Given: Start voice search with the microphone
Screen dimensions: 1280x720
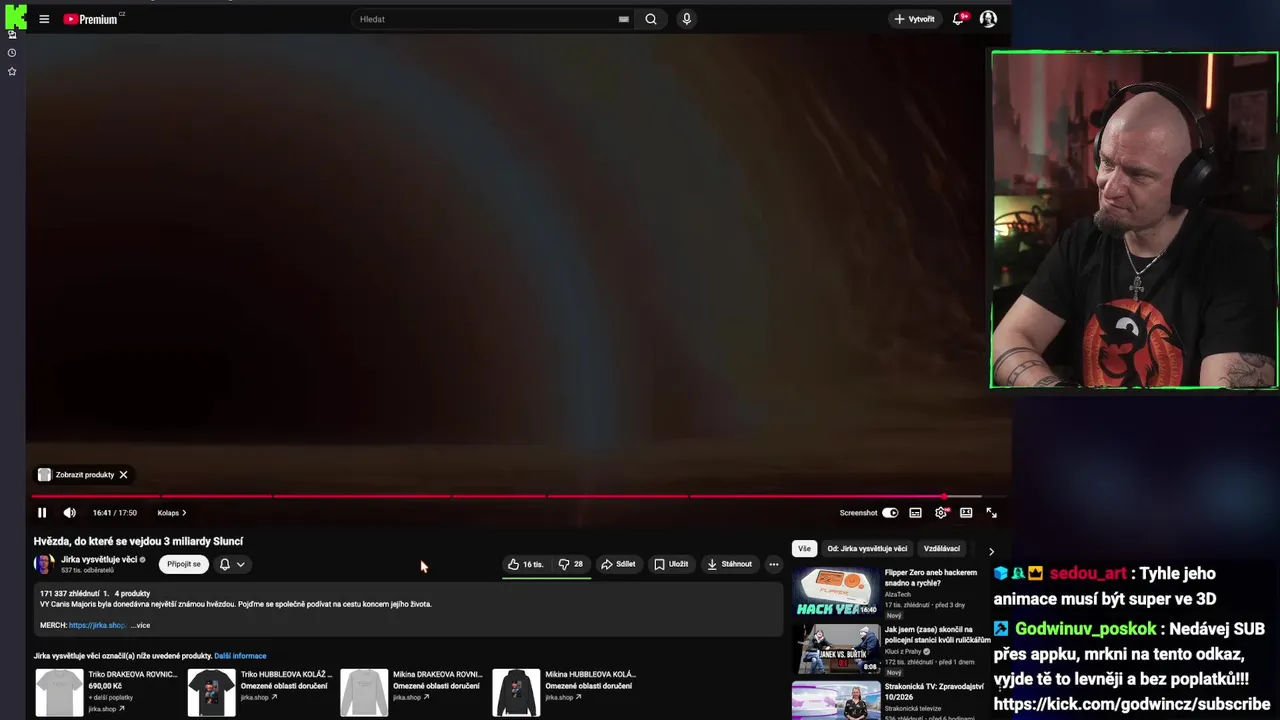Looking at the screenshot, I should [x=686, y=19].
